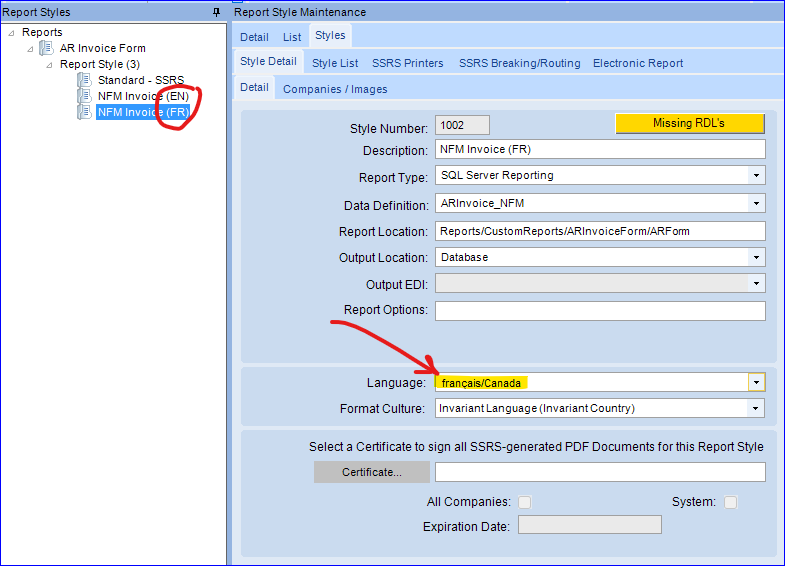Select Report Style (3) tree label
This screenshot has height=566, width=785.
100,64
